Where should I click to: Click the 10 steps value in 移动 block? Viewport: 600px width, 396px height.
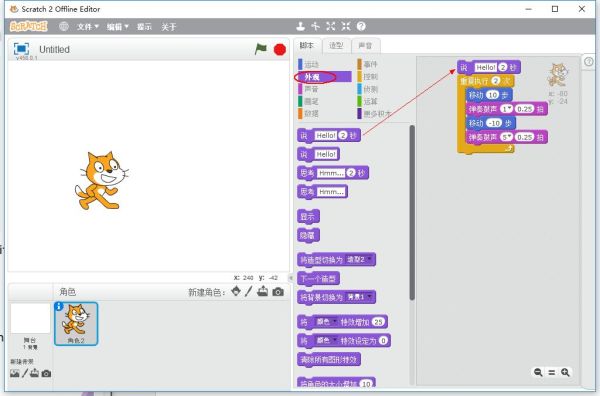pos(493,95)
